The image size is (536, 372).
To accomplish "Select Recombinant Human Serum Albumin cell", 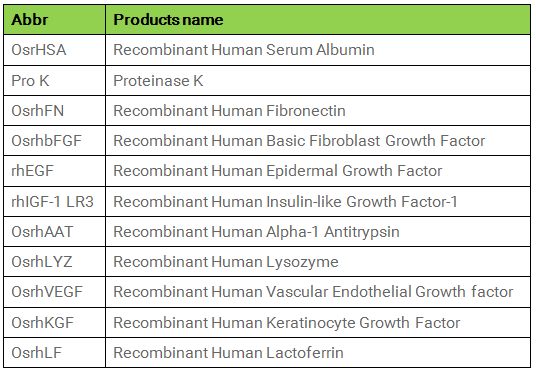I will tap(318, 50).
